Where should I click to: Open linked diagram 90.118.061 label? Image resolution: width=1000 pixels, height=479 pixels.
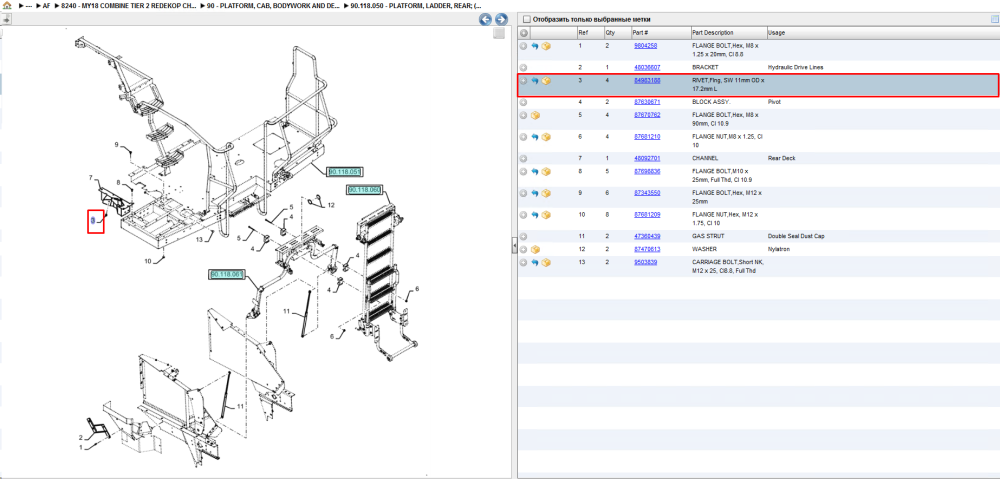point(226,274)
